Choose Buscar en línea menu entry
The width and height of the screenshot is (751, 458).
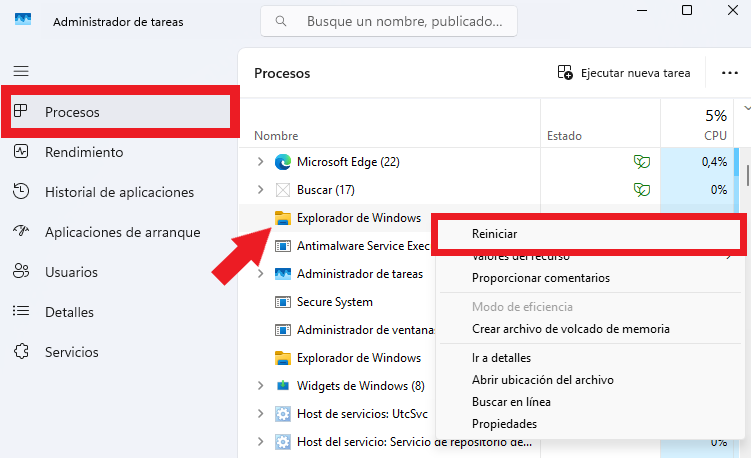point(511,402)
